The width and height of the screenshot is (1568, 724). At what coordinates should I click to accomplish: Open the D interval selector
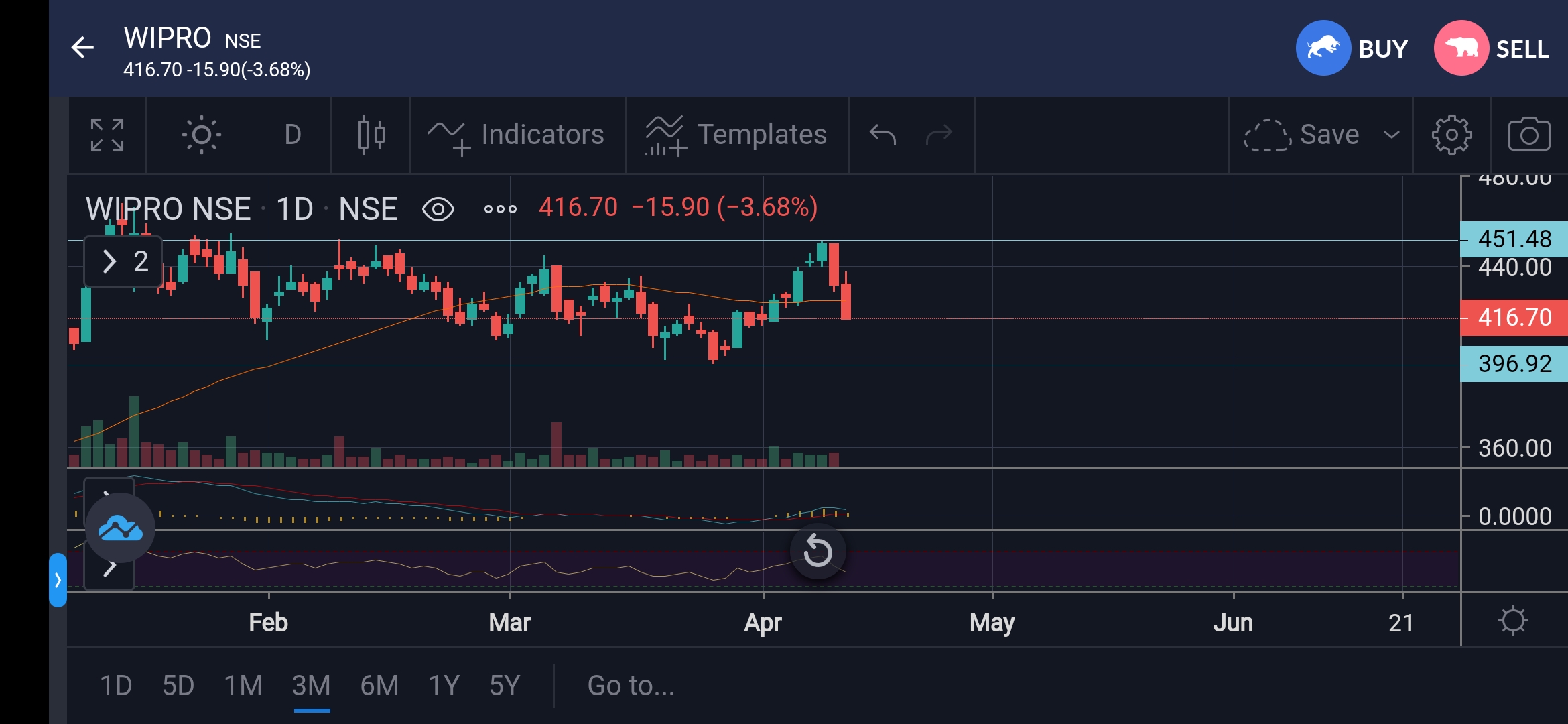(293, 135)
